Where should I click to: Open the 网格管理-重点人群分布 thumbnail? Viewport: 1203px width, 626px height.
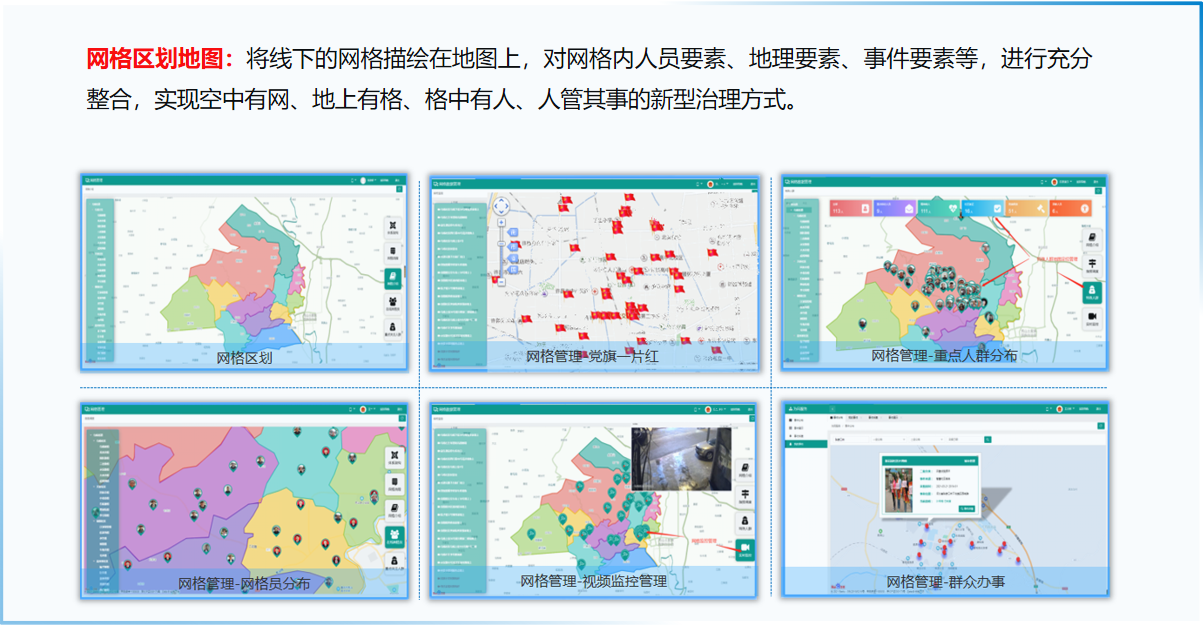[x=945, y=273]
